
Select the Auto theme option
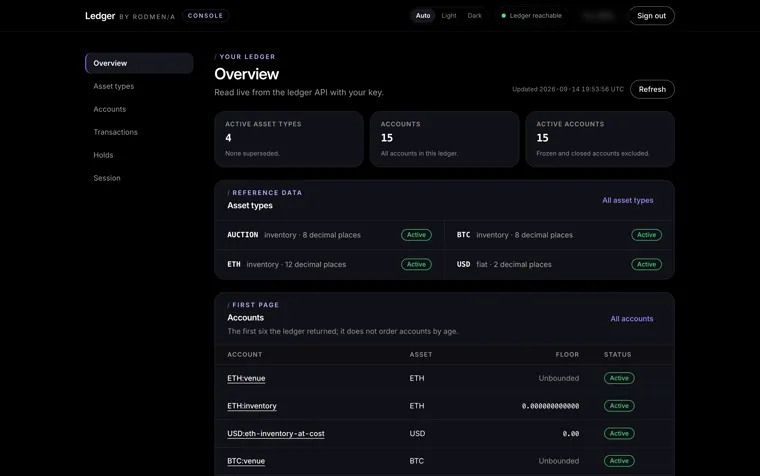[x=423, y=16]
